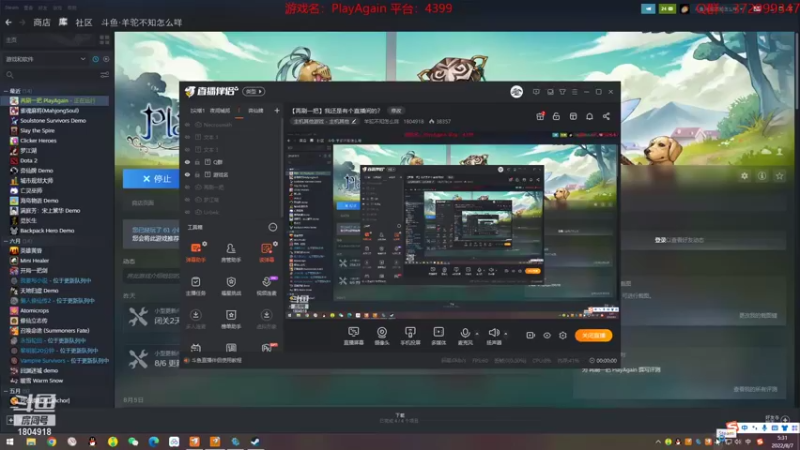
Task: Click the record video icon
Action: point(530,335)
